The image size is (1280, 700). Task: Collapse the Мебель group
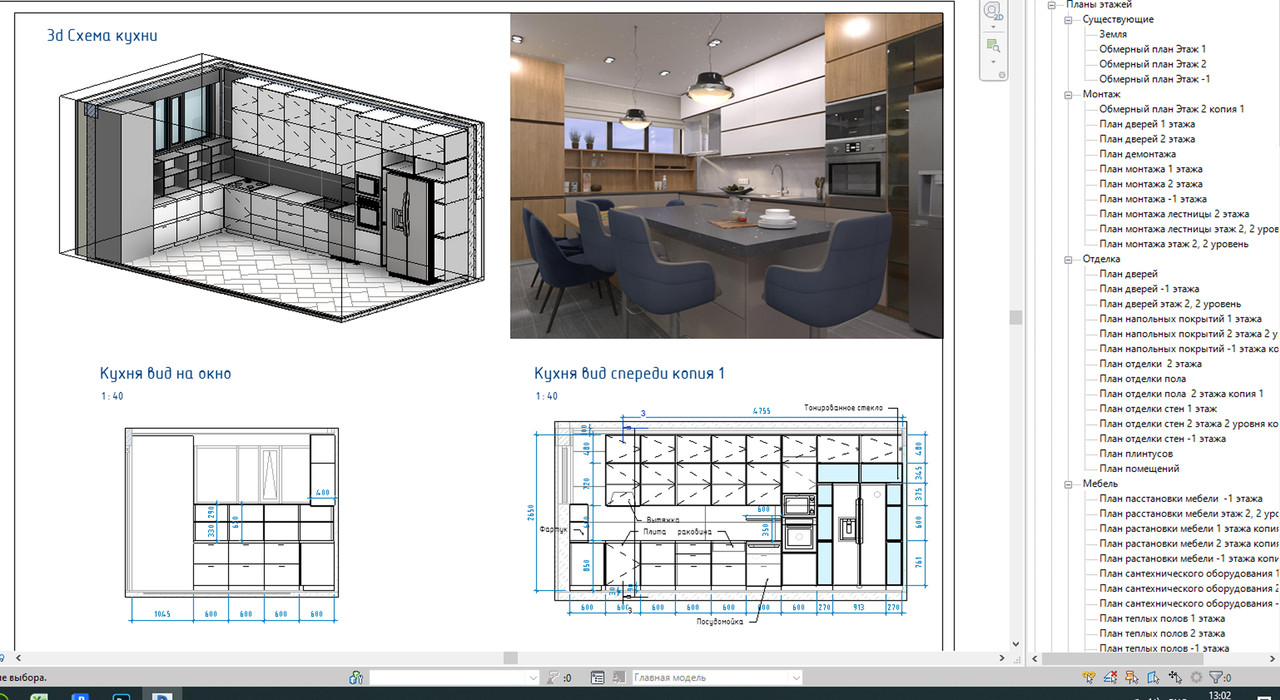click(x=1068, y=484)
